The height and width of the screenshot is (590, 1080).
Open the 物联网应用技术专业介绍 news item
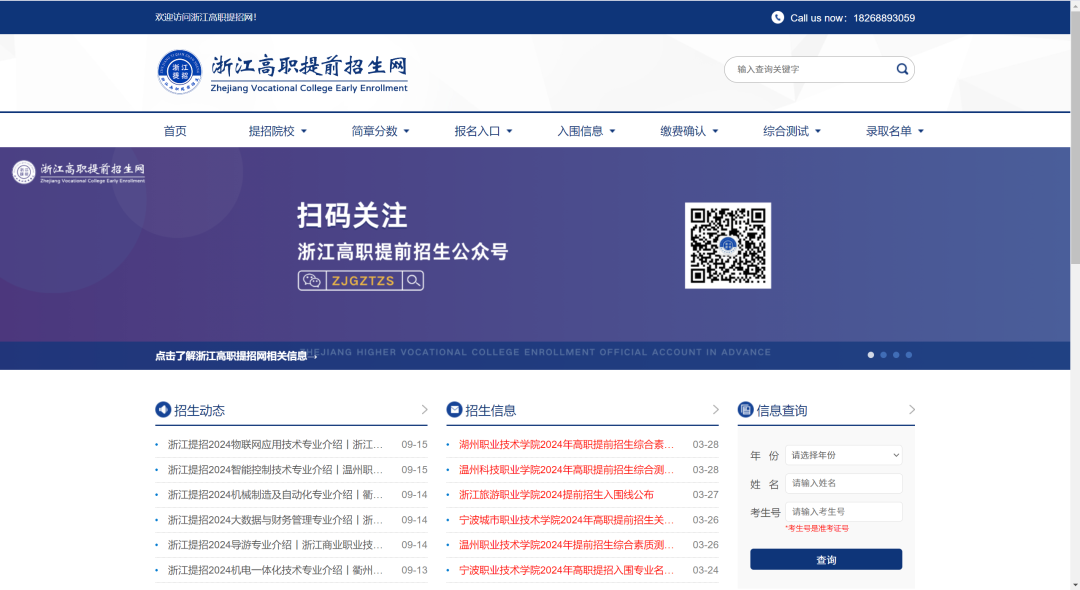point(276,445)
